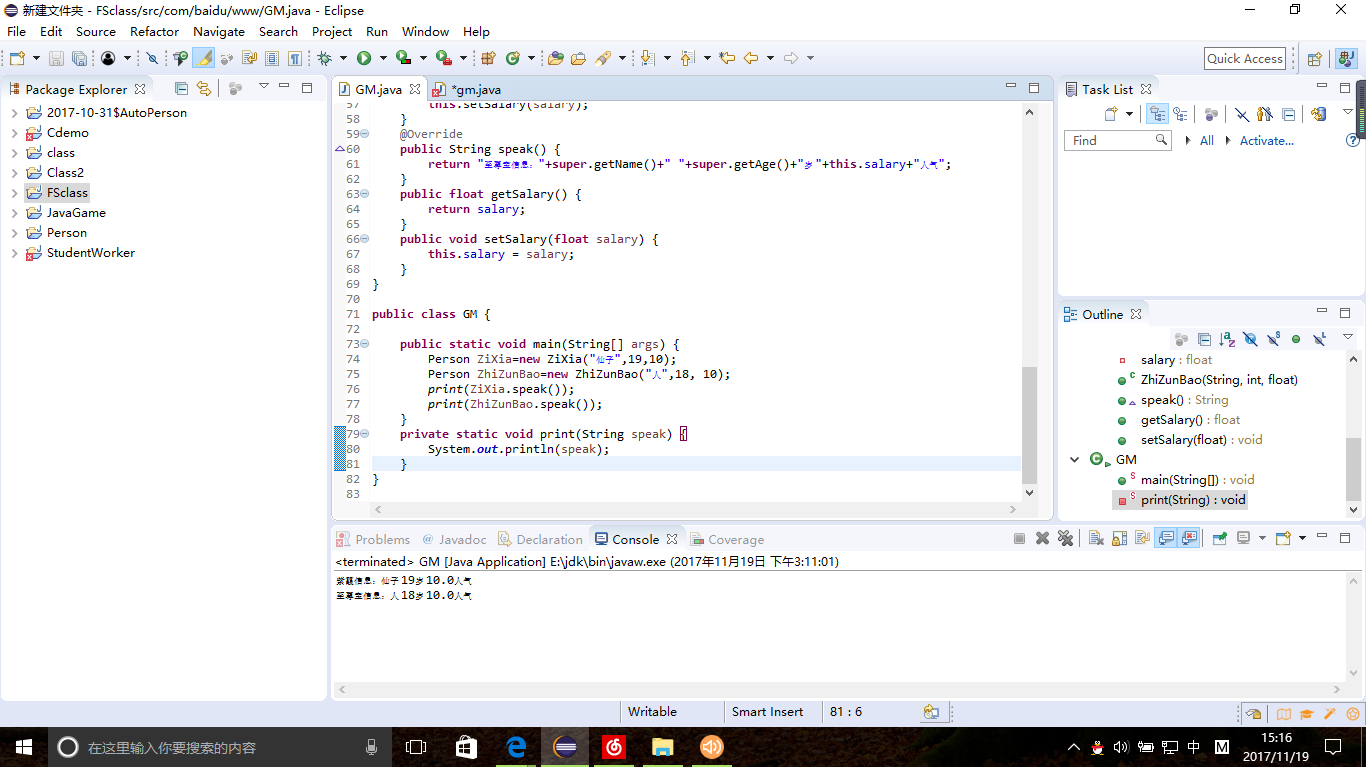This screenshot has height=767, width=1366.
Task: Click the Task List help question icon
Action: pos(1353,141)
